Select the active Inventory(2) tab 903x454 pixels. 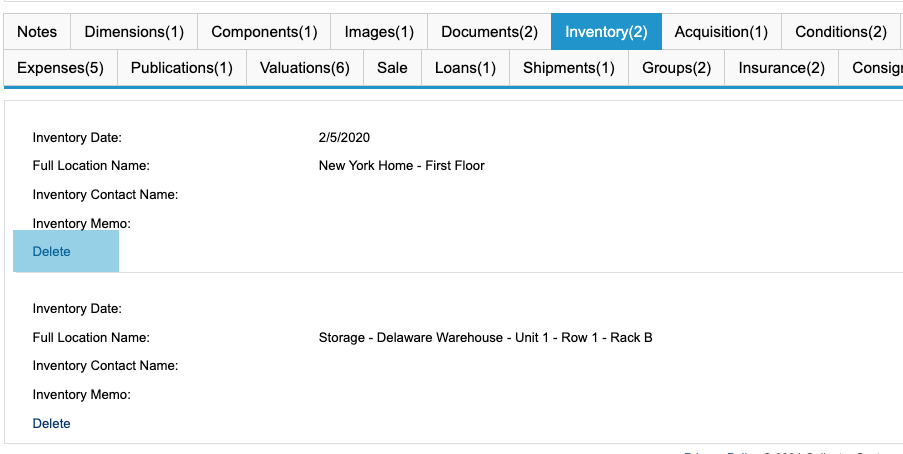606,32
